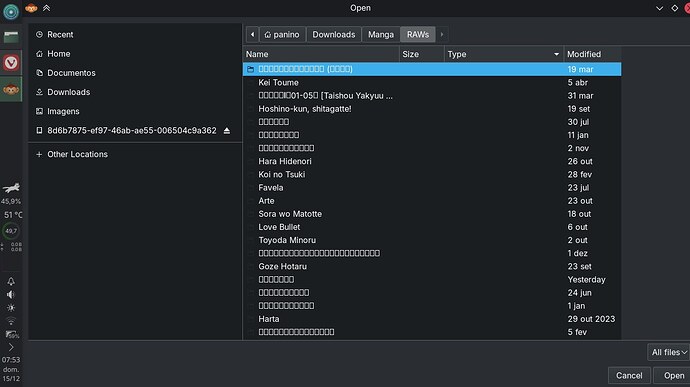Switch to the Vivaldi taskbar icon
This screenshot has width=690, height=387.
tap(11, 63)
